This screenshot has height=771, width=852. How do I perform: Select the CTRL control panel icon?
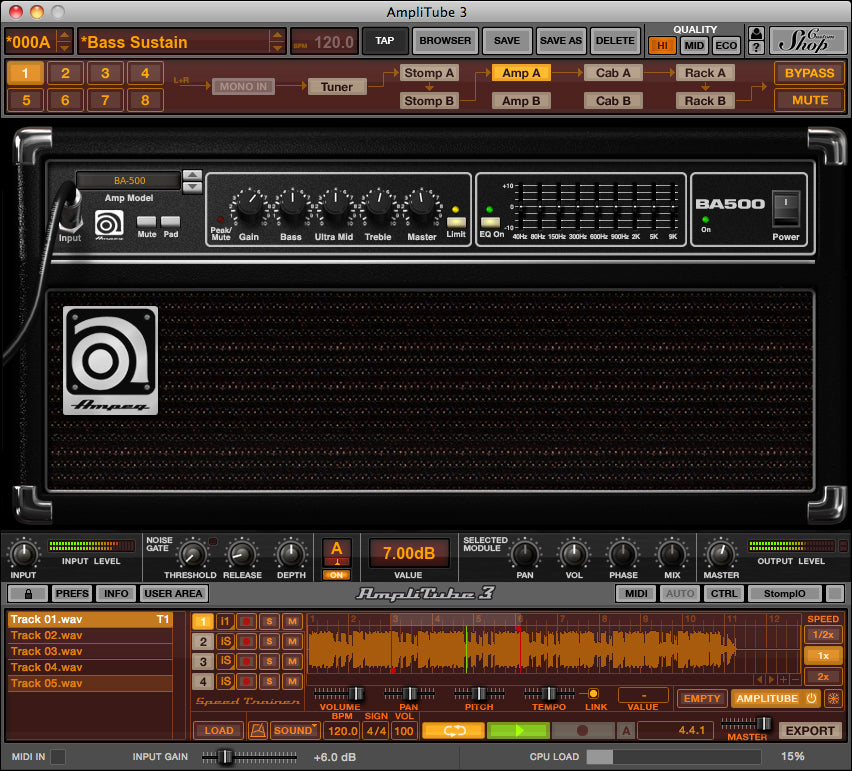tap(723, 593)
